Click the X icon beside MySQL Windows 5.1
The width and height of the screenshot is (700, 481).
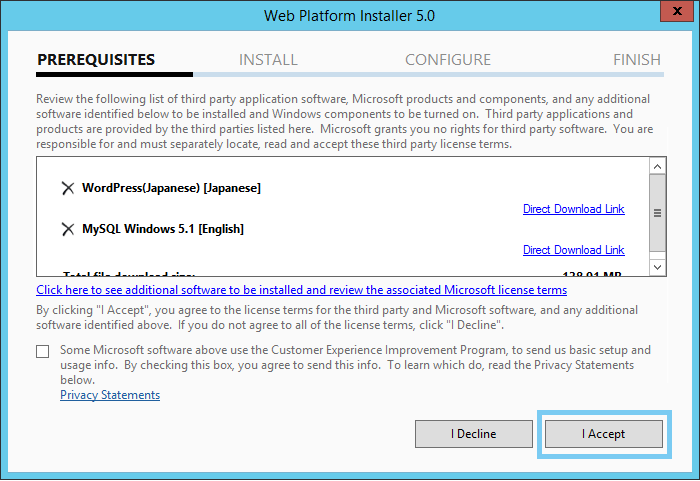pyautogui.click(x=68, y=229)
